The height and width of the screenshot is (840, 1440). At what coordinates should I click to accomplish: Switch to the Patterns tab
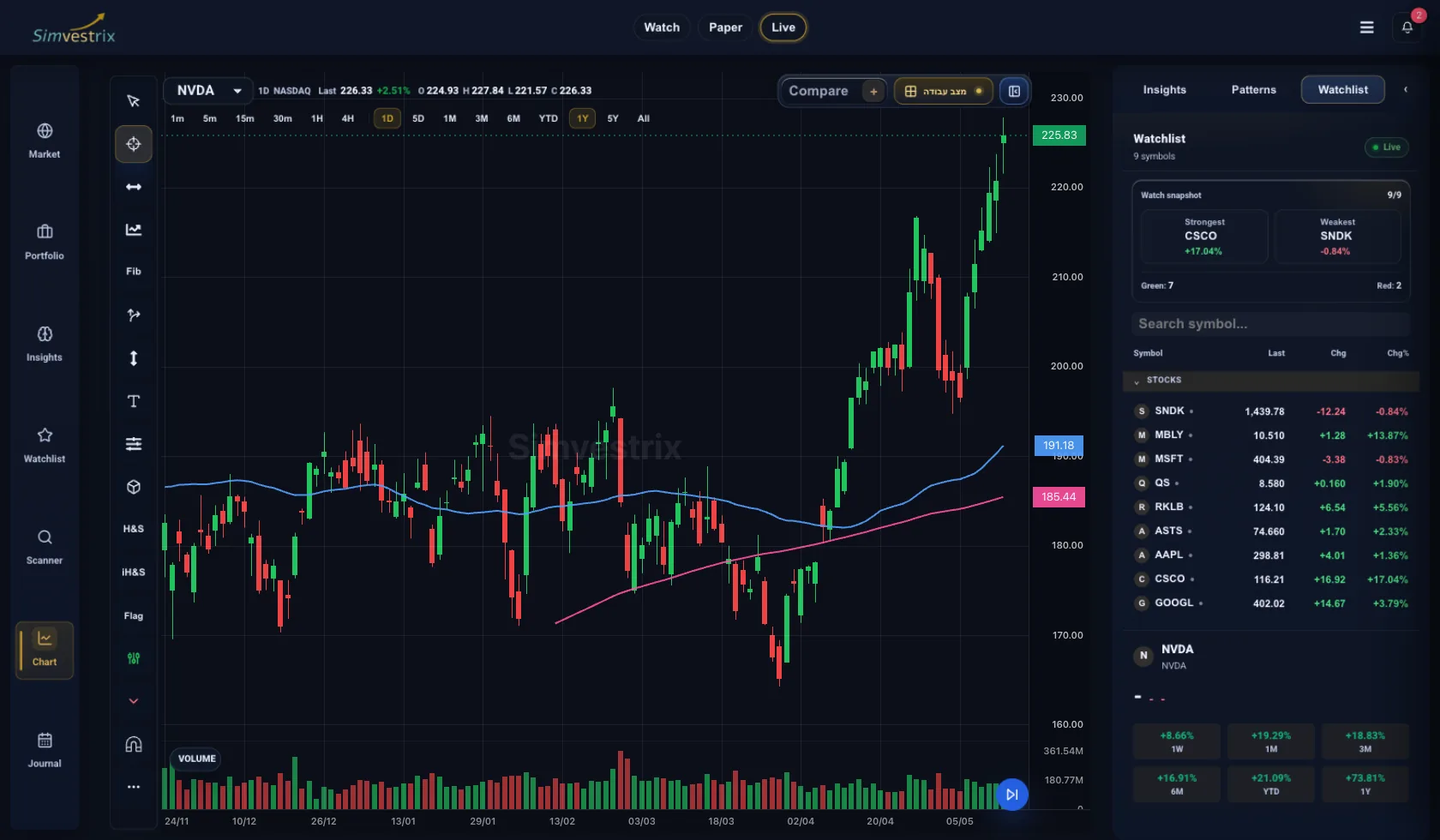tap(1254, 89)
